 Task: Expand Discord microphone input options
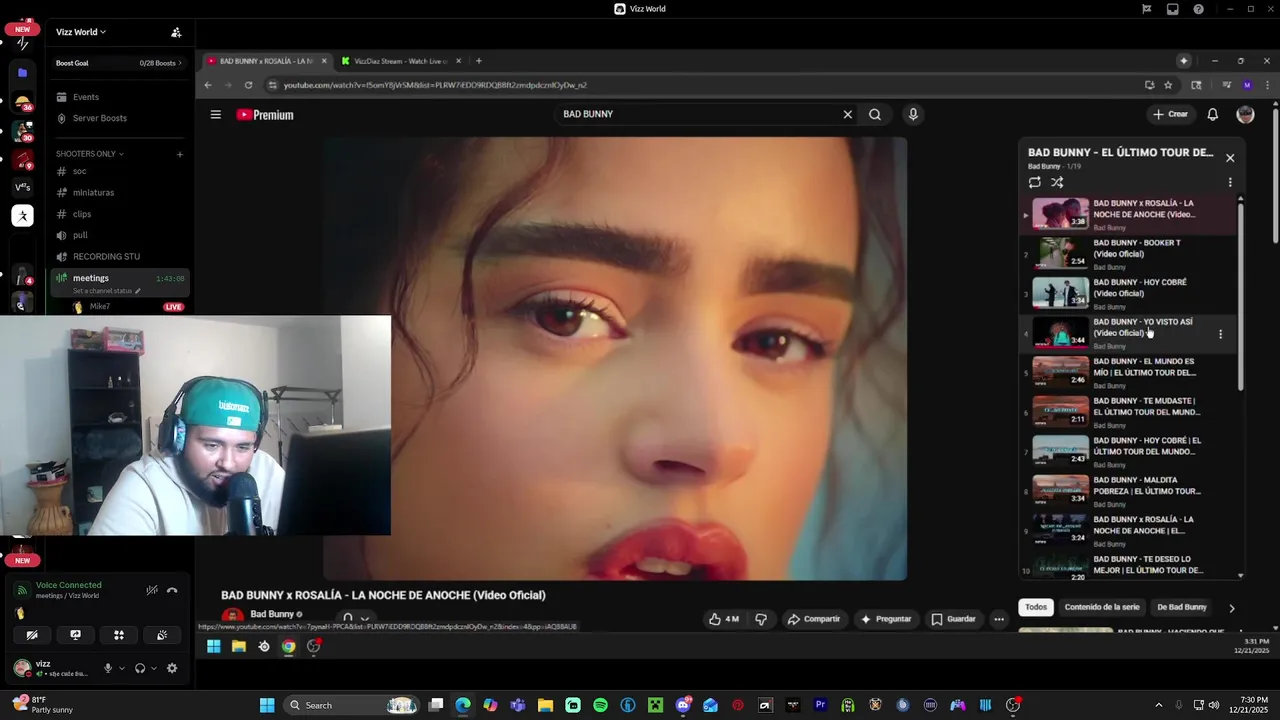(122, 668)
